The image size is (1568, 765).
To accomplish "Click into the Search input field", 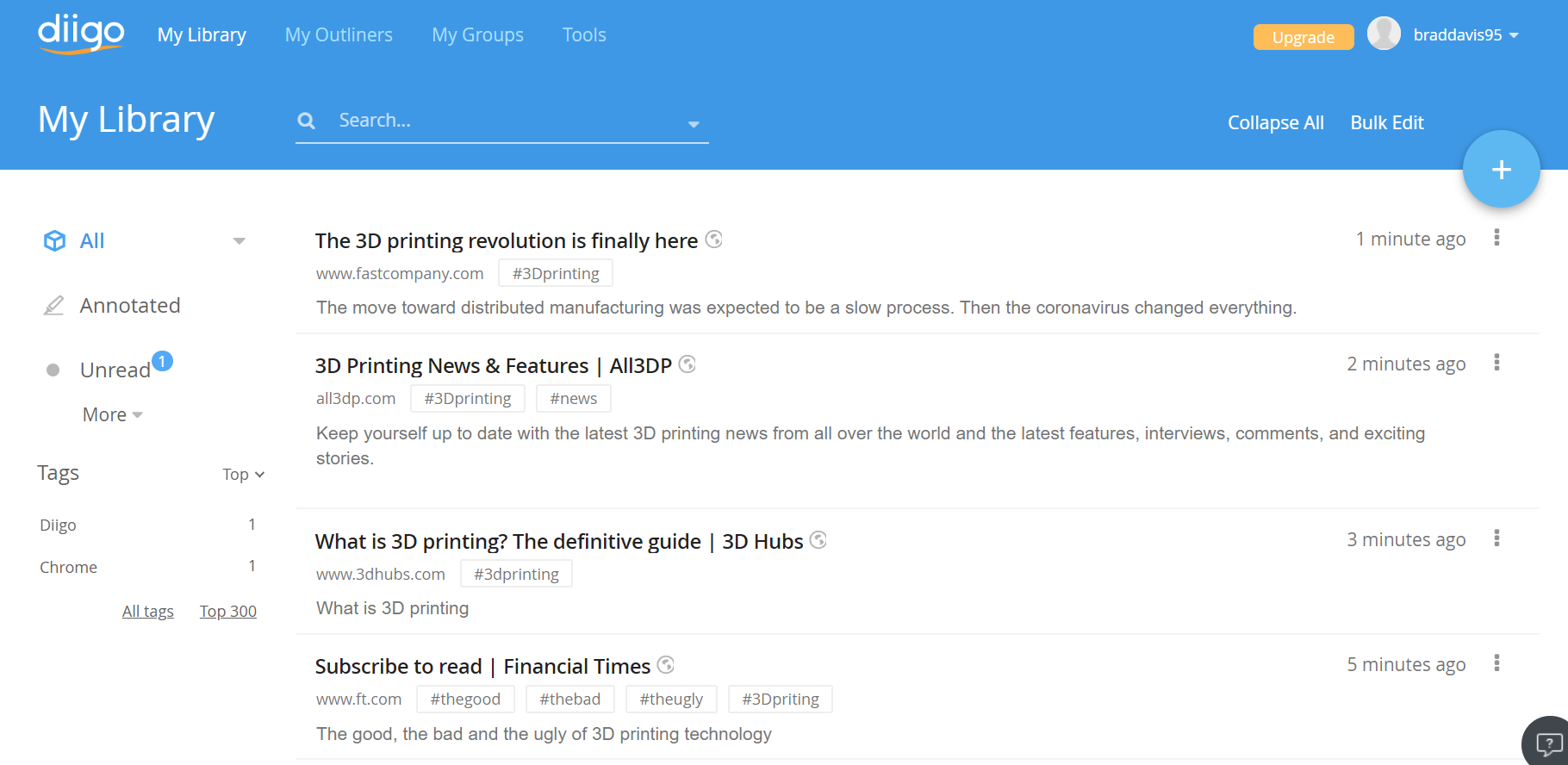I will pyautogui.click(x=500, y=121).
